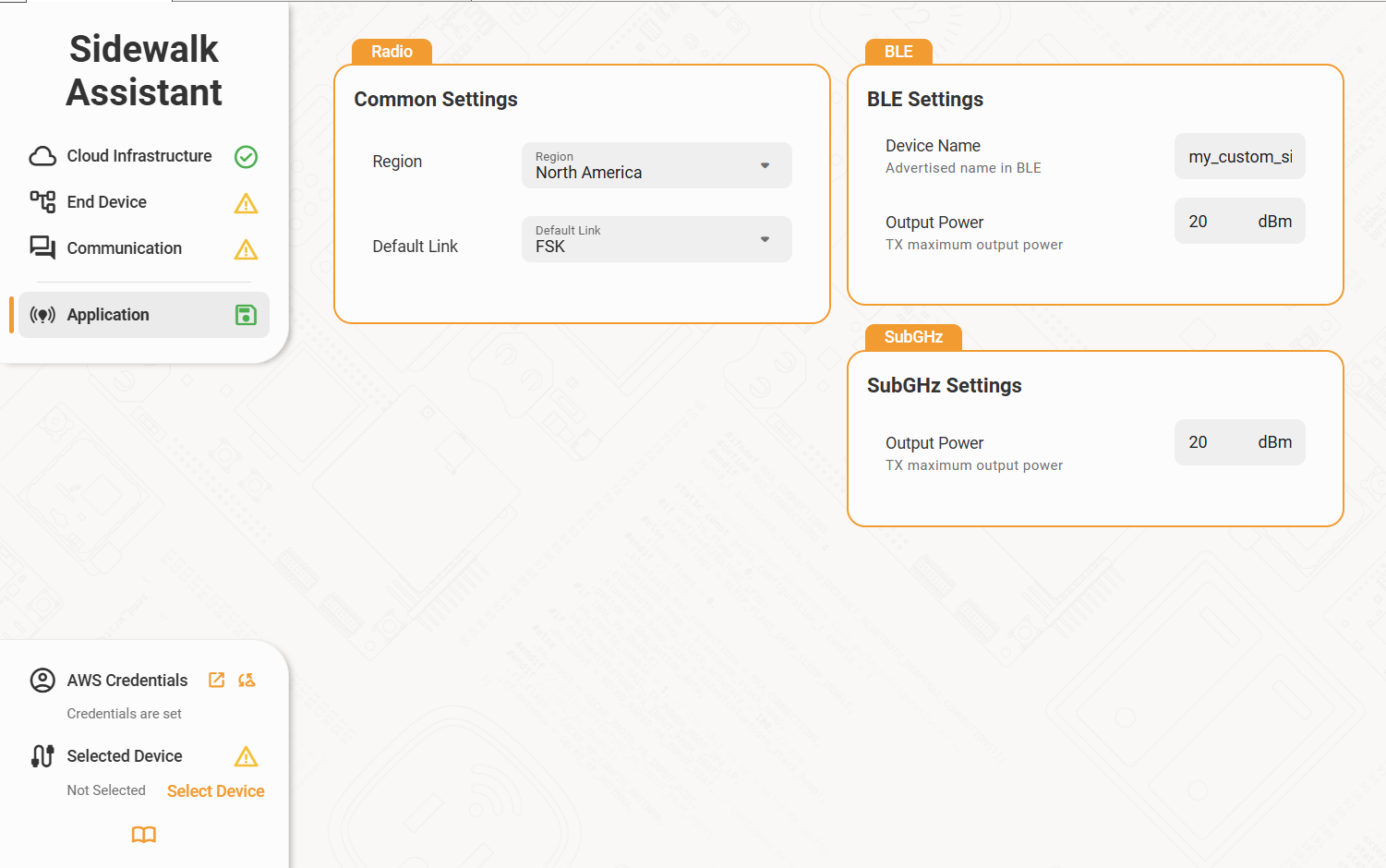1386x868 pixels.
Task: Click the Selected Device label
Action: (x=125, y=756)
